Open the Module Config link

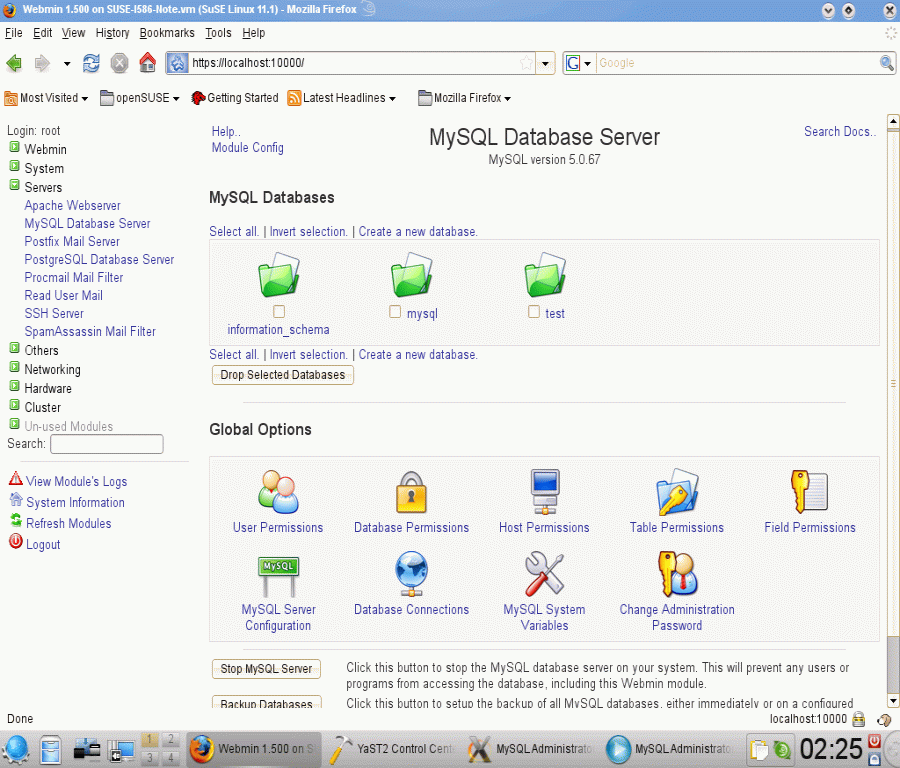click(x=247, y=148)
